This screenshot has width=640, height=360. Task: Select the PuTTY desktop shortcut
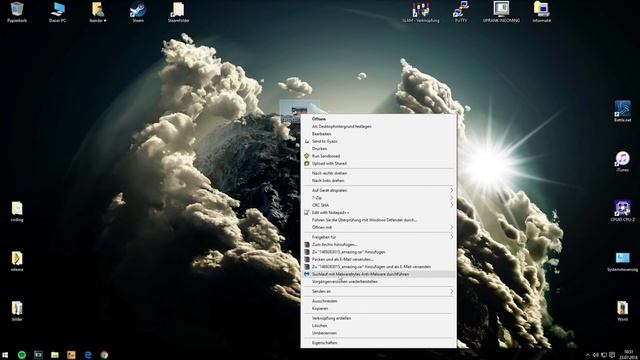(x=461, y=12)
